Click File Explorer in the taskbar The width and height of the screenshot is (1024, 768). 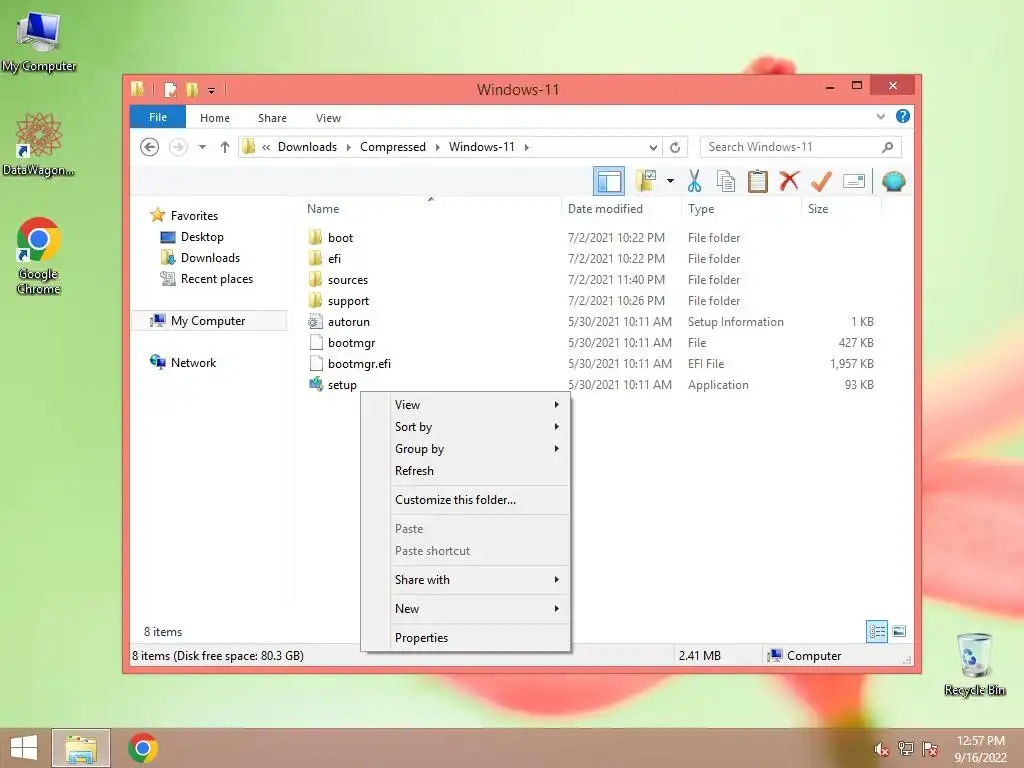point(81,748)
